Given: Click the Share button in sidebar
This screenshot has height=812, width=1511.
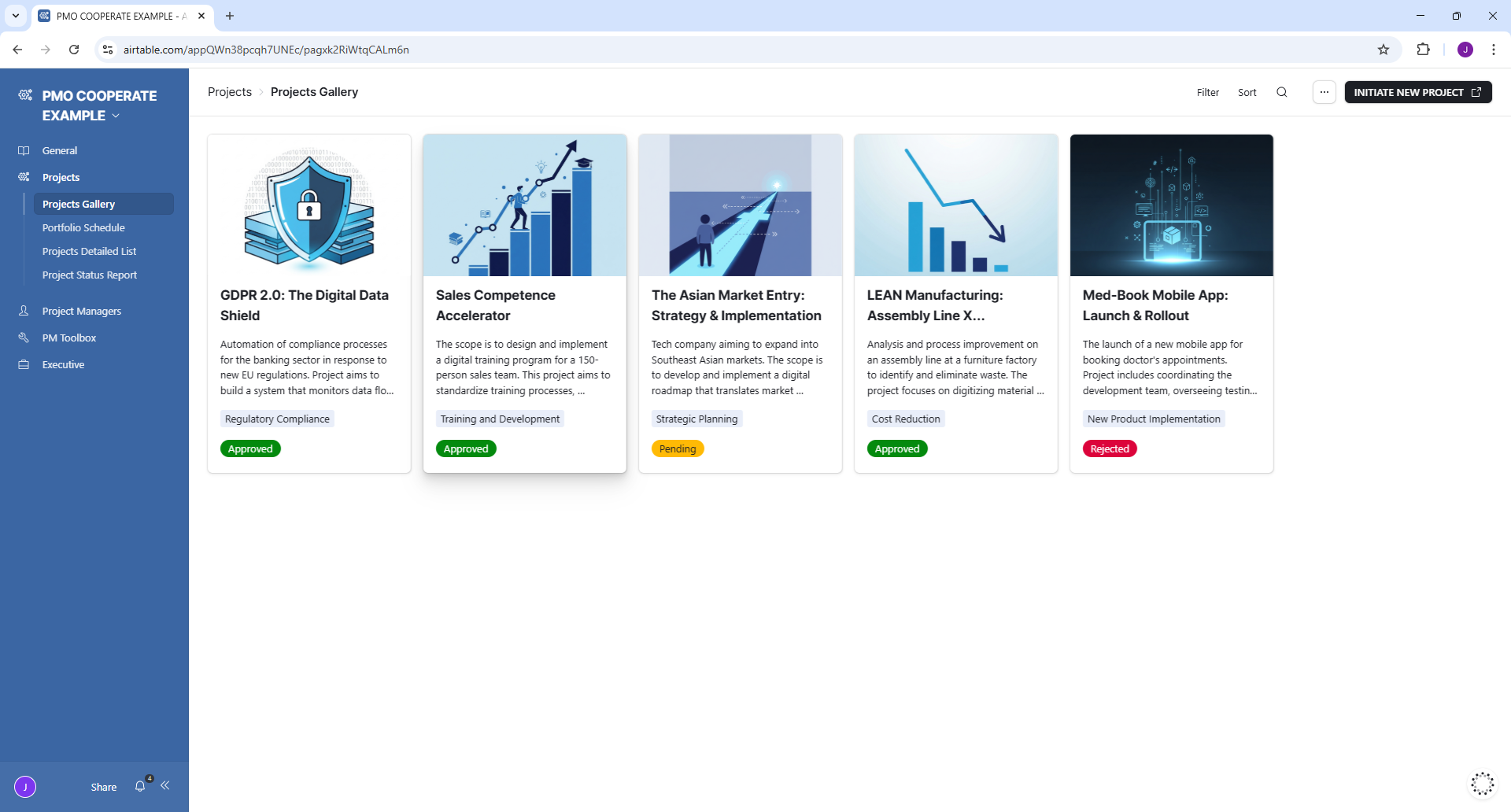Looking at the screenshot, I should (103, 787).
